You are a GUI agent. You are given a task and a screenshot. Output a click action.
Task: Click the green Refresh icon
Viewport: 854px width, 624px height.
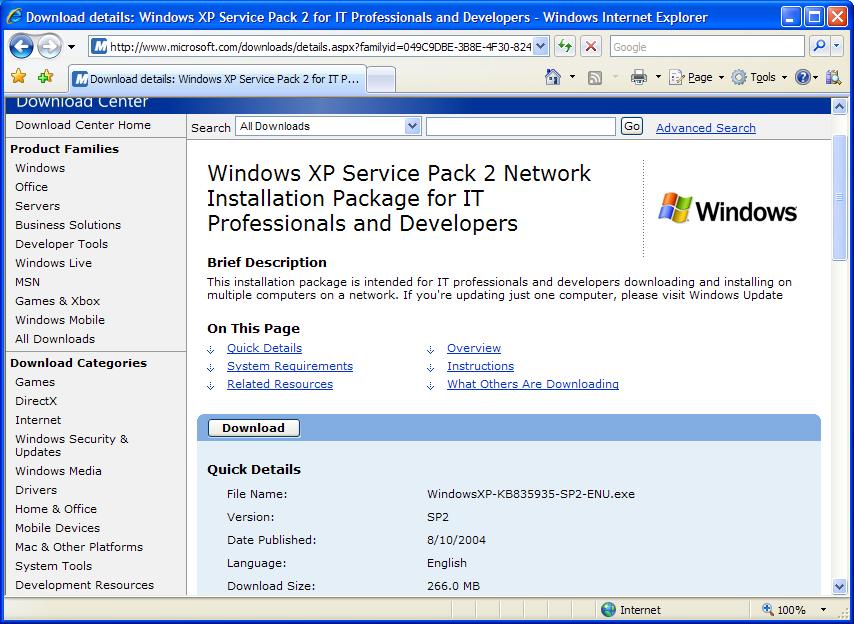coord(565,46)
